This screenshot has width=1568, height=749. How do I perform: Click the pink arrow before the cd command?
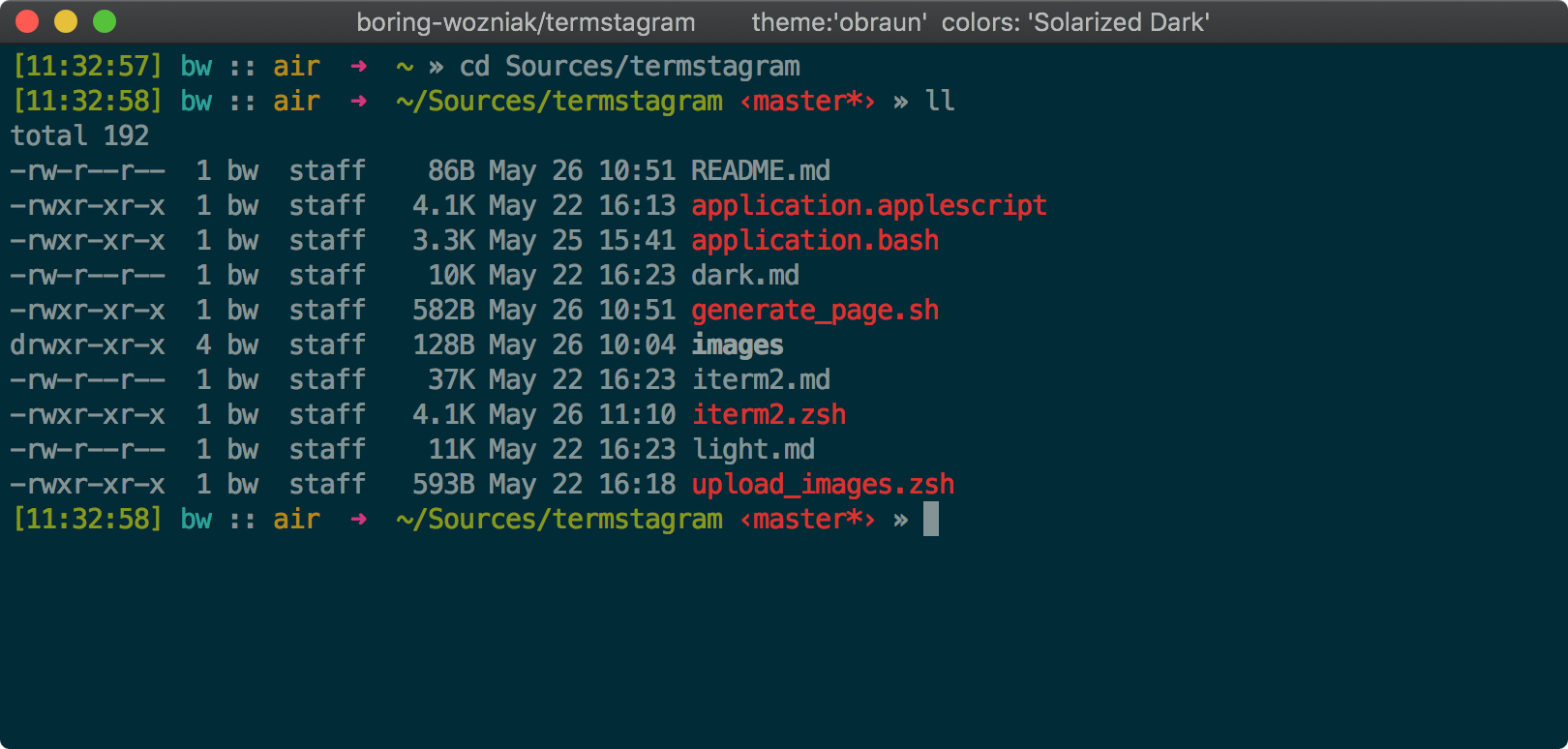coord(358,67)
